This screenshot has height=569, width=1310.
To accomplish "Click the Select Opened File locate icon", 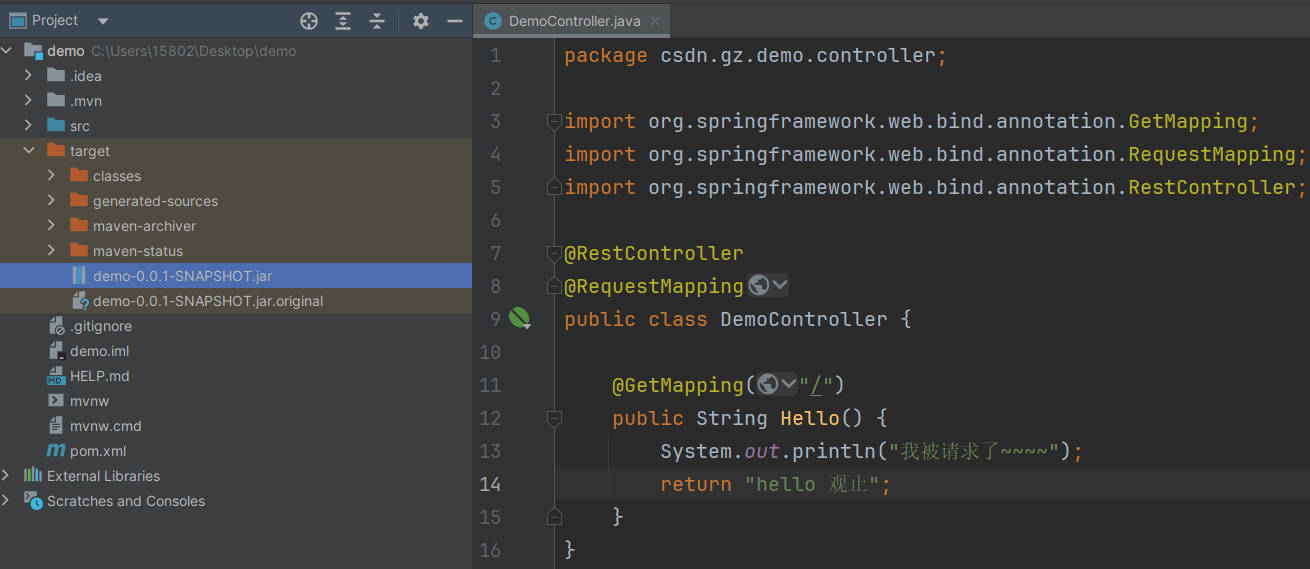I will point(309,21).
